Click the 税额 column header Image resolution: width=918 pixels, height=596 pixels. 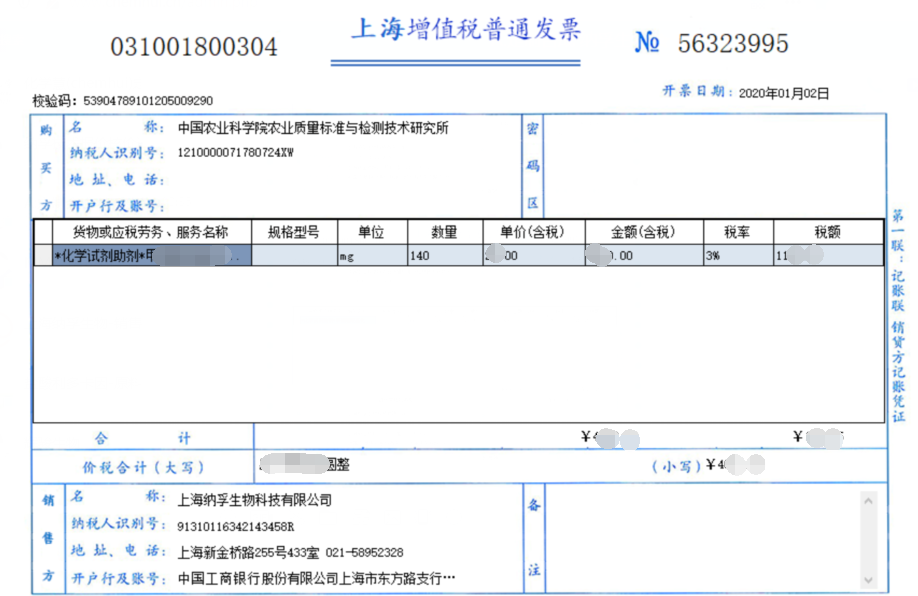click(828, 232)
